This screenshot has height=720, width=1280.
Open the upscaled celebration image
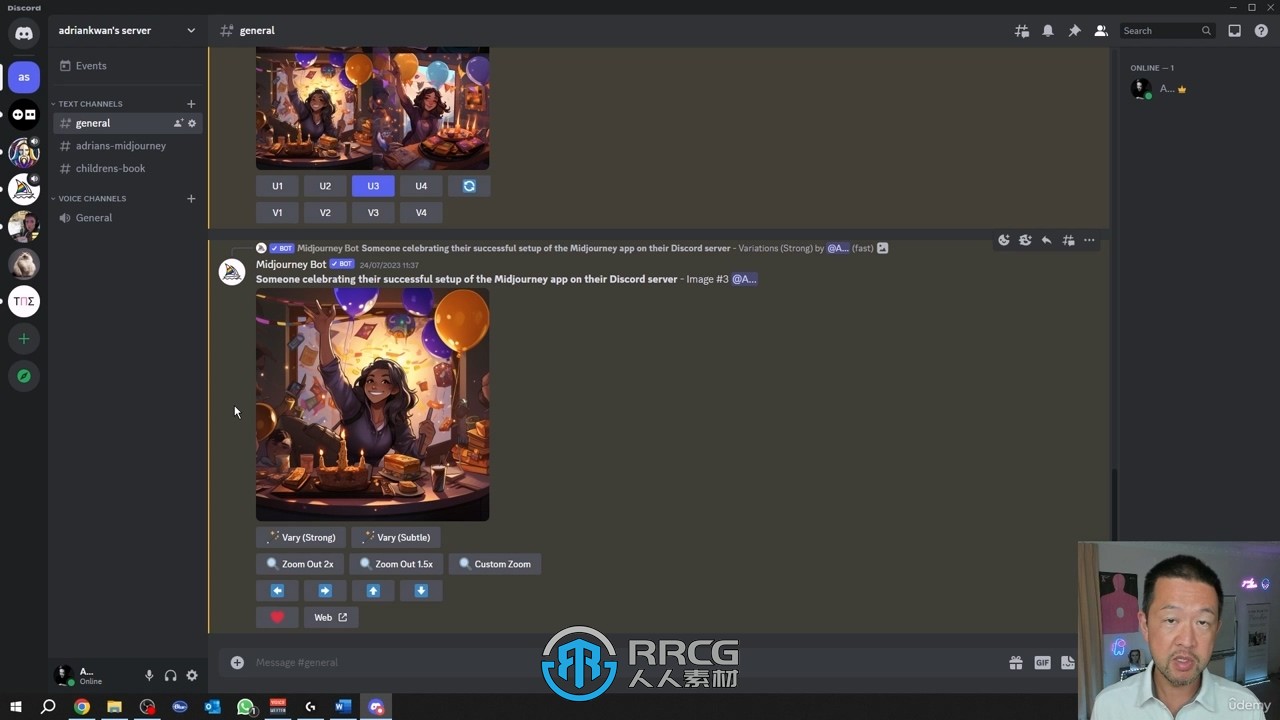pos(372,404)
